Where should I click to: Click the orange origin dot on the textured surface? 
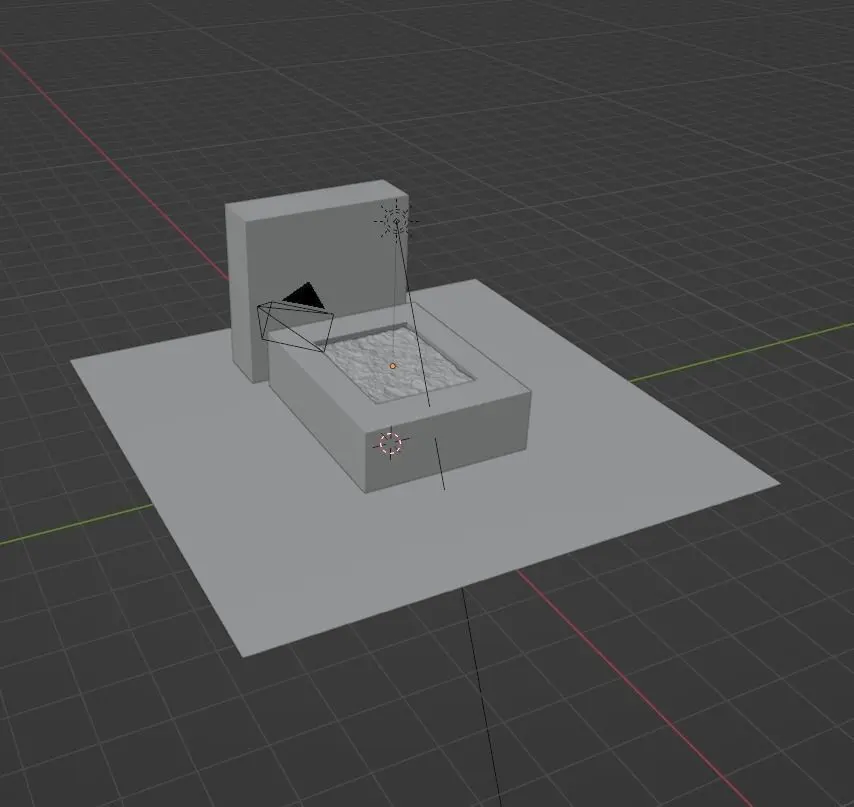393,366
